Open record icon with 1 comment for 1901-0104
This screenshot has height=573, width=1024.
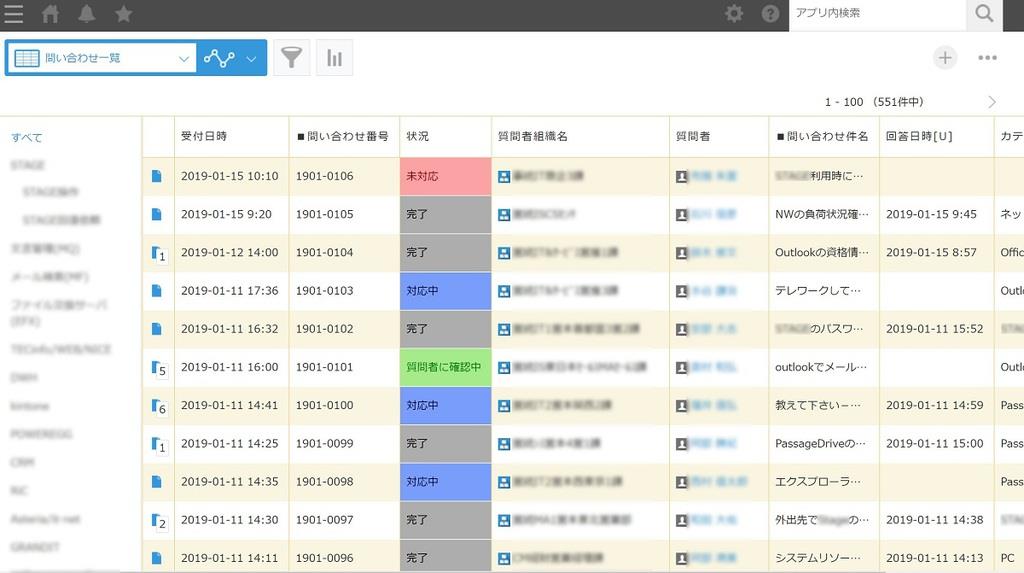[x=159, y=254]
